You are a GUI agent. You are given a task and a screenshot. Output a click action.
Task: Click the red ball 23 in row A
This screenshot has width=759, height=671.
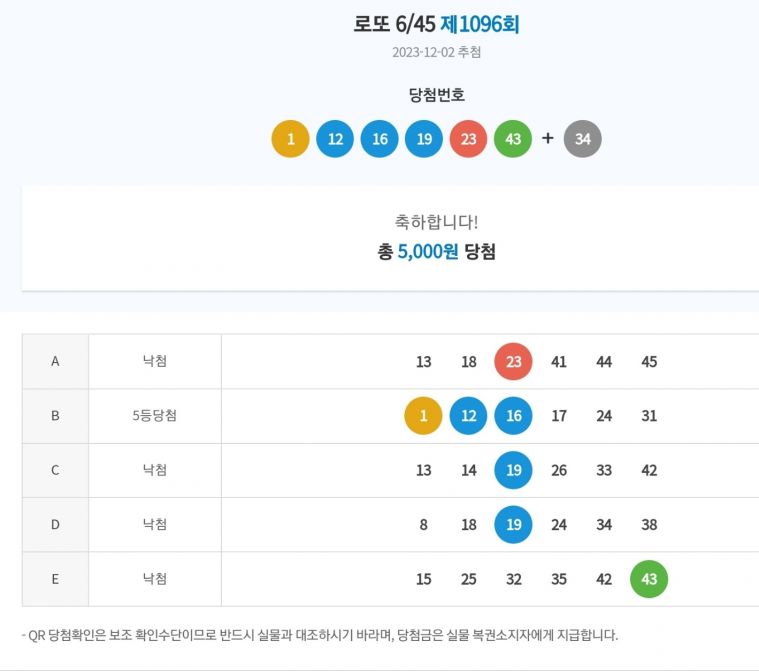point(514,362)
